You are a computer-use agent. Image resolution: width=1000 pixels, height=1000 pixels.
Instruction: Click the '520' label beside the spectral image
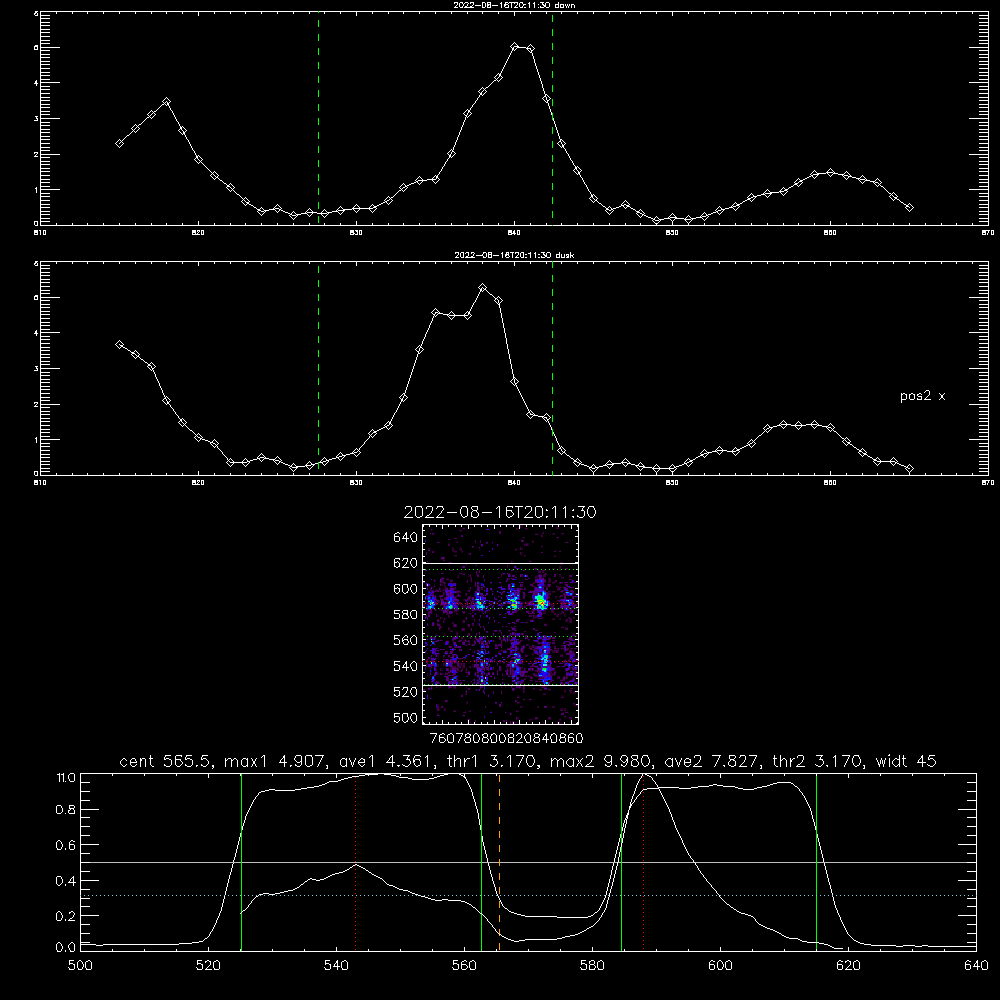[406, 692]
